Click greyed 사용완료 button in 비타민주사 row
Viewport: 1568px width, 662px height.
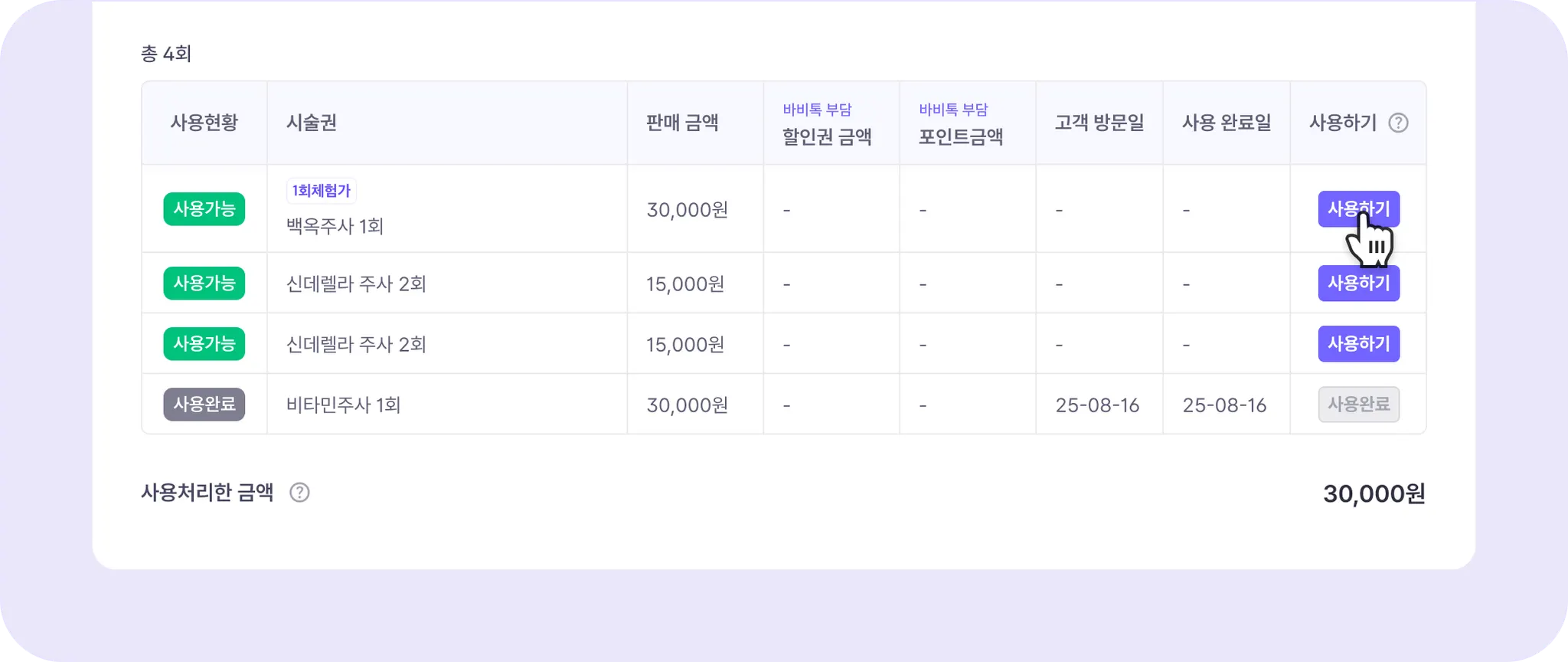click(x=1359, y=404)
